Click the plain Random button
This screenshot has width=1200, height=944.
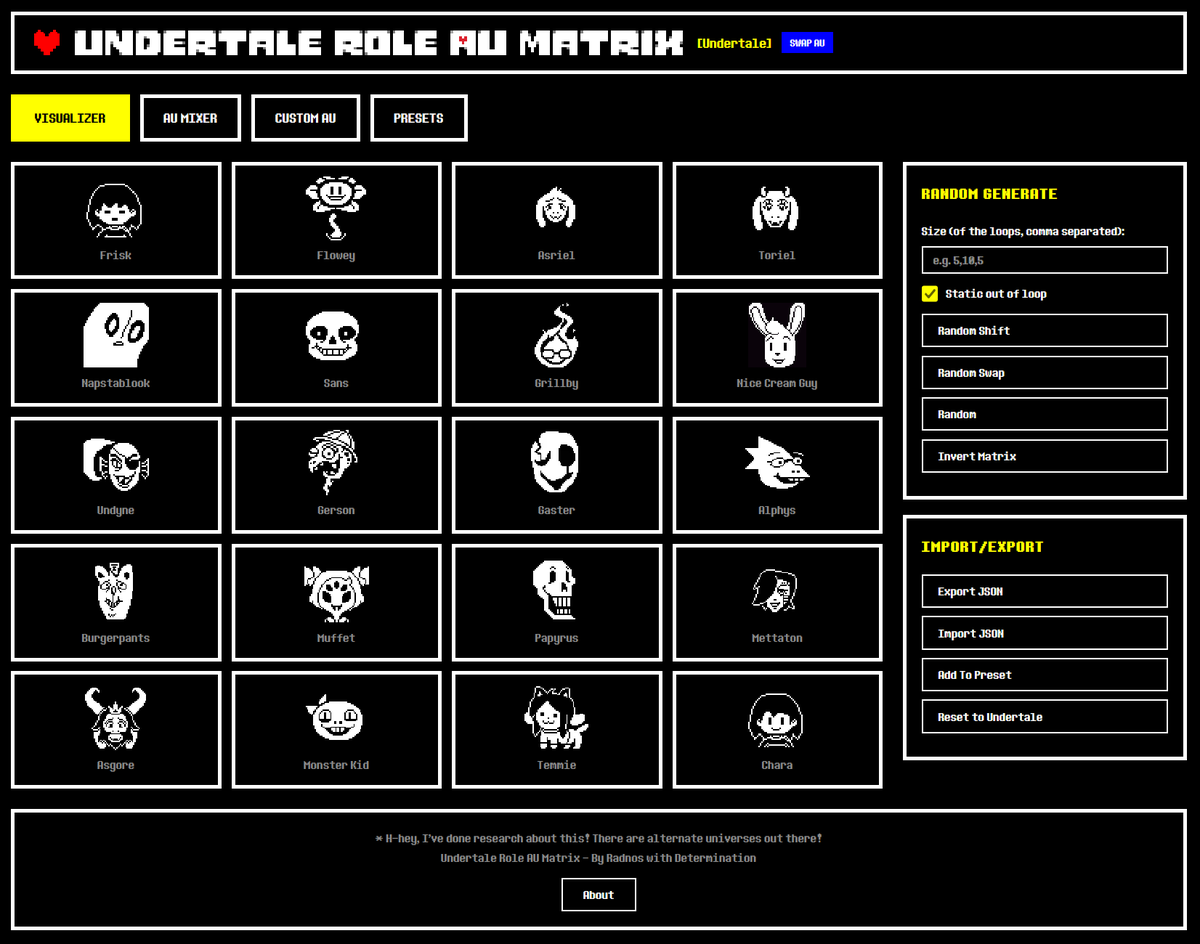click(x=1044, y=414)
